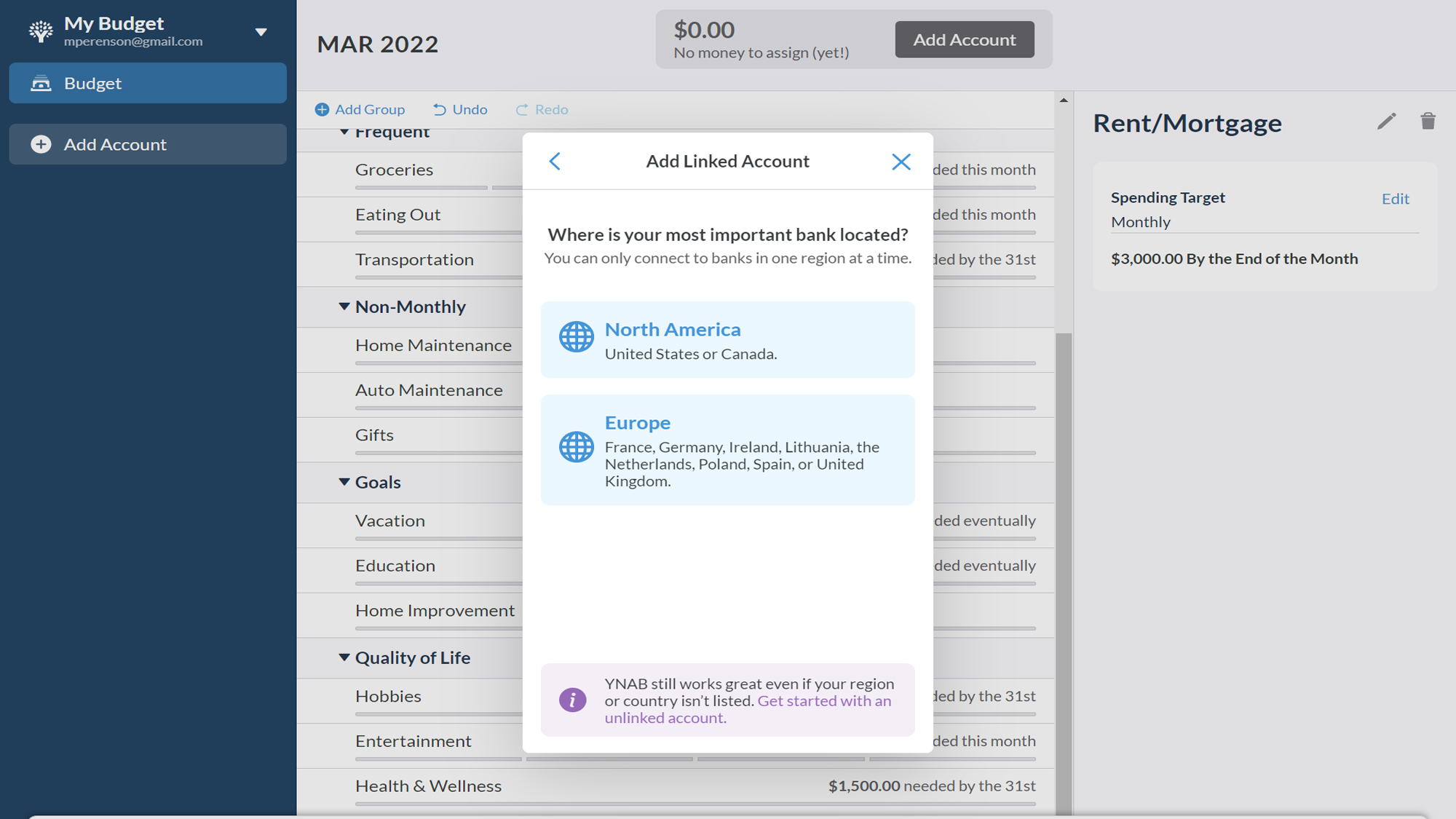Collapse the Non-Monthly category group
Screen dimensions: 1456x819
344,306
